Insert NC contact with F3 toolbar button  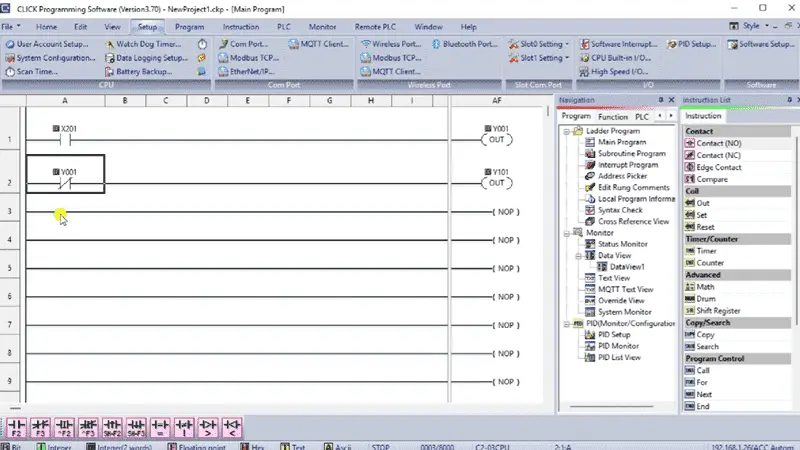click(40, 428)
